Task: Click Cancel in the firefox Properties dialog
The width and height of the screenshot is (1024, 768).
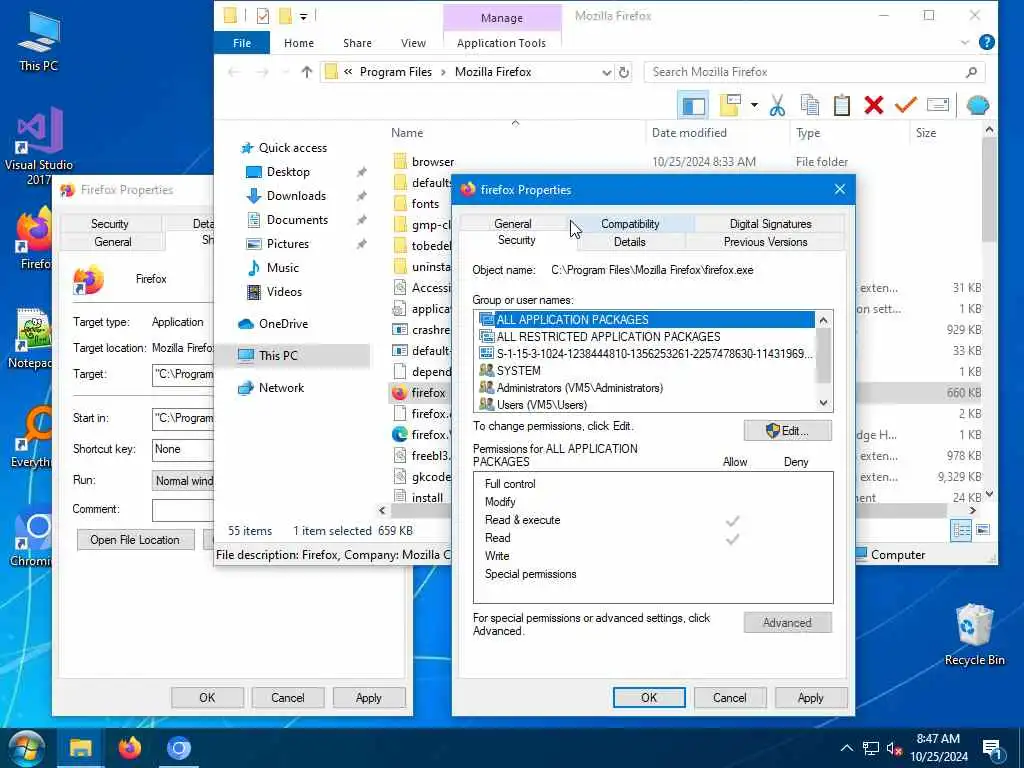Action: click(x=729, y=697)
